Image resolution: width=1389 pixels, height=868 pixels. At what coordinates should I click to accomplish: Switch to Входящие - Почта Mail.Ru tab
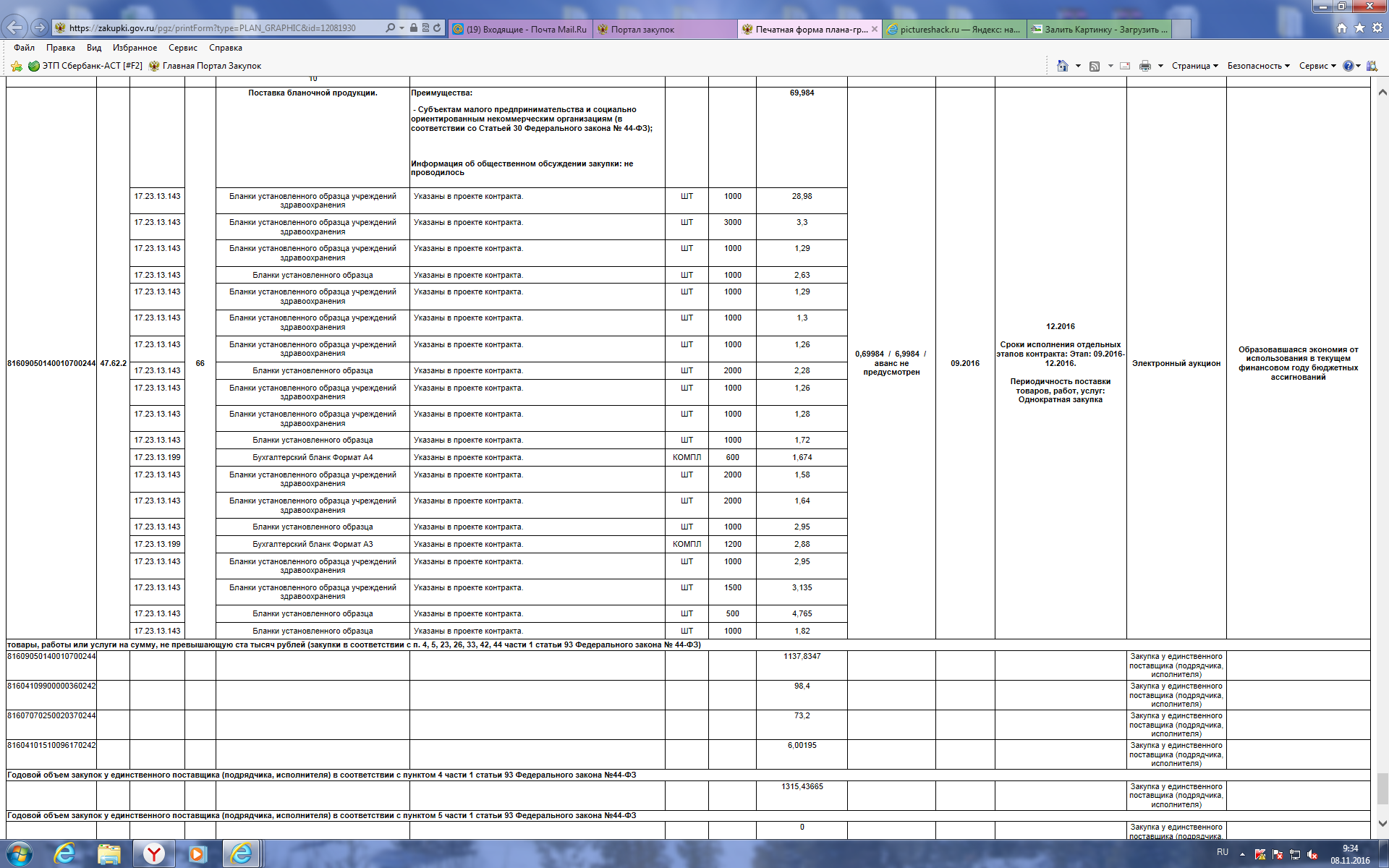(x=520, y=29)
